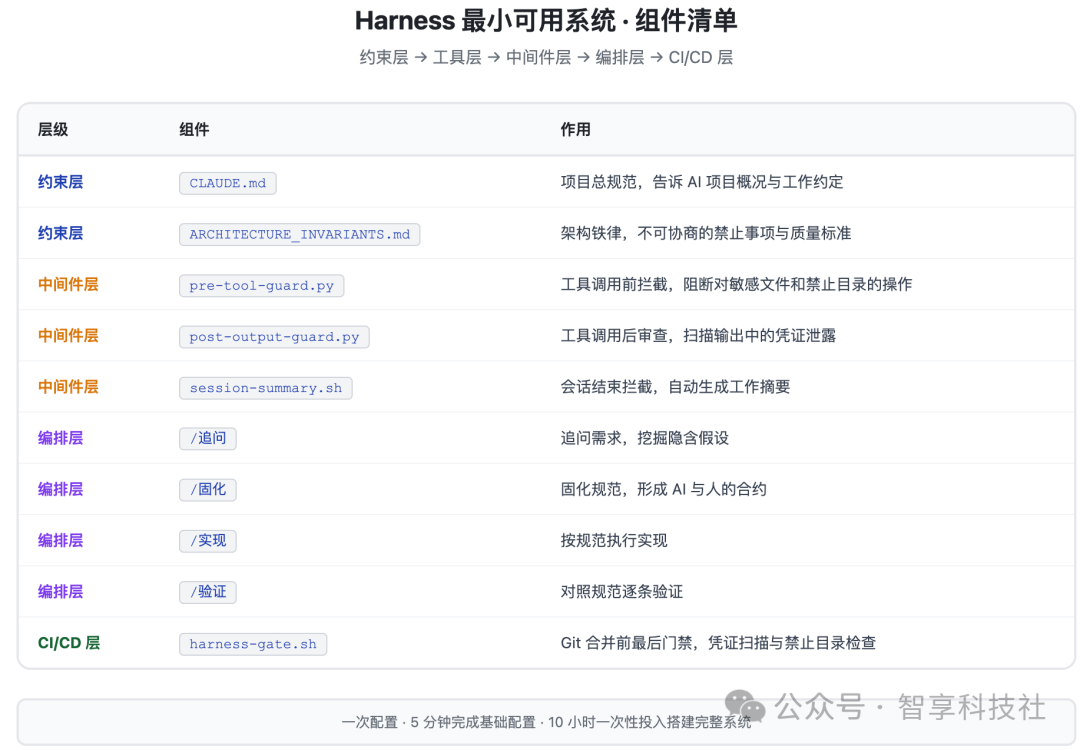The height and width of the screenshot is (750, 1080).
Task: Select the /实现 command badge
Action: (207, 540)
